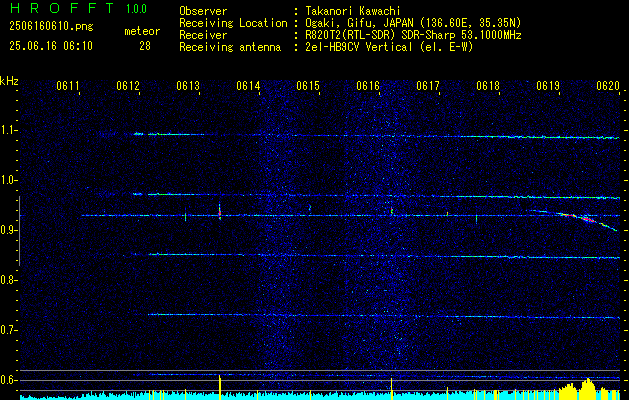629x400 pixels.
Task: Click the kHz axis unit label
Action: 9,81
